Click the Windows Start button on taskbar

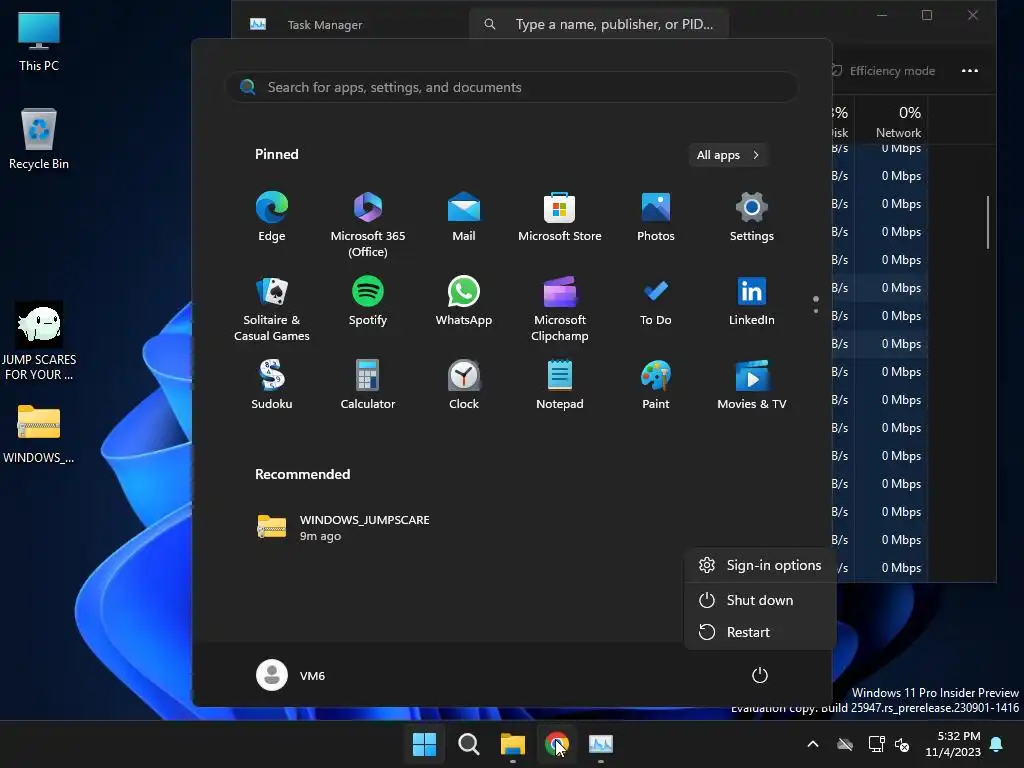(424, 744)
